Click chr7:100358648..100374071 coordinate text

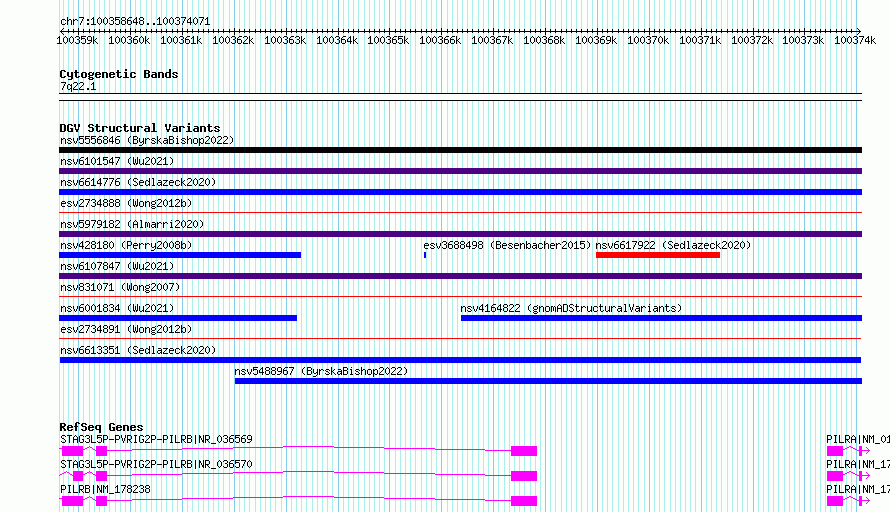tap(135, 21)
